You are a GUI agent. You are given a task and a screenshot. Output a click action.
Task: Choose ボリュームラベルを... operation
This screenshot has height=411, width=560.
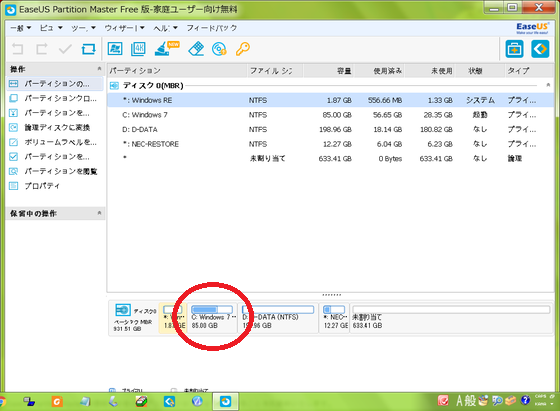point(55,142)
